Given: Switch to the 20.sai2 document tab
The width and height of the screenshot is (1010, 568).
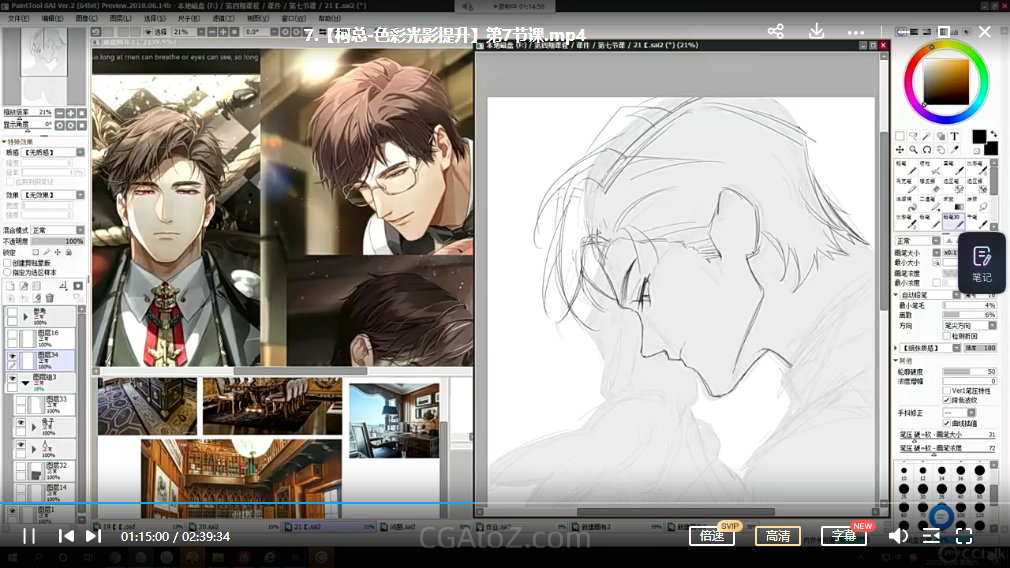Looking at the screenshot, I should click(x=208, y=525).
